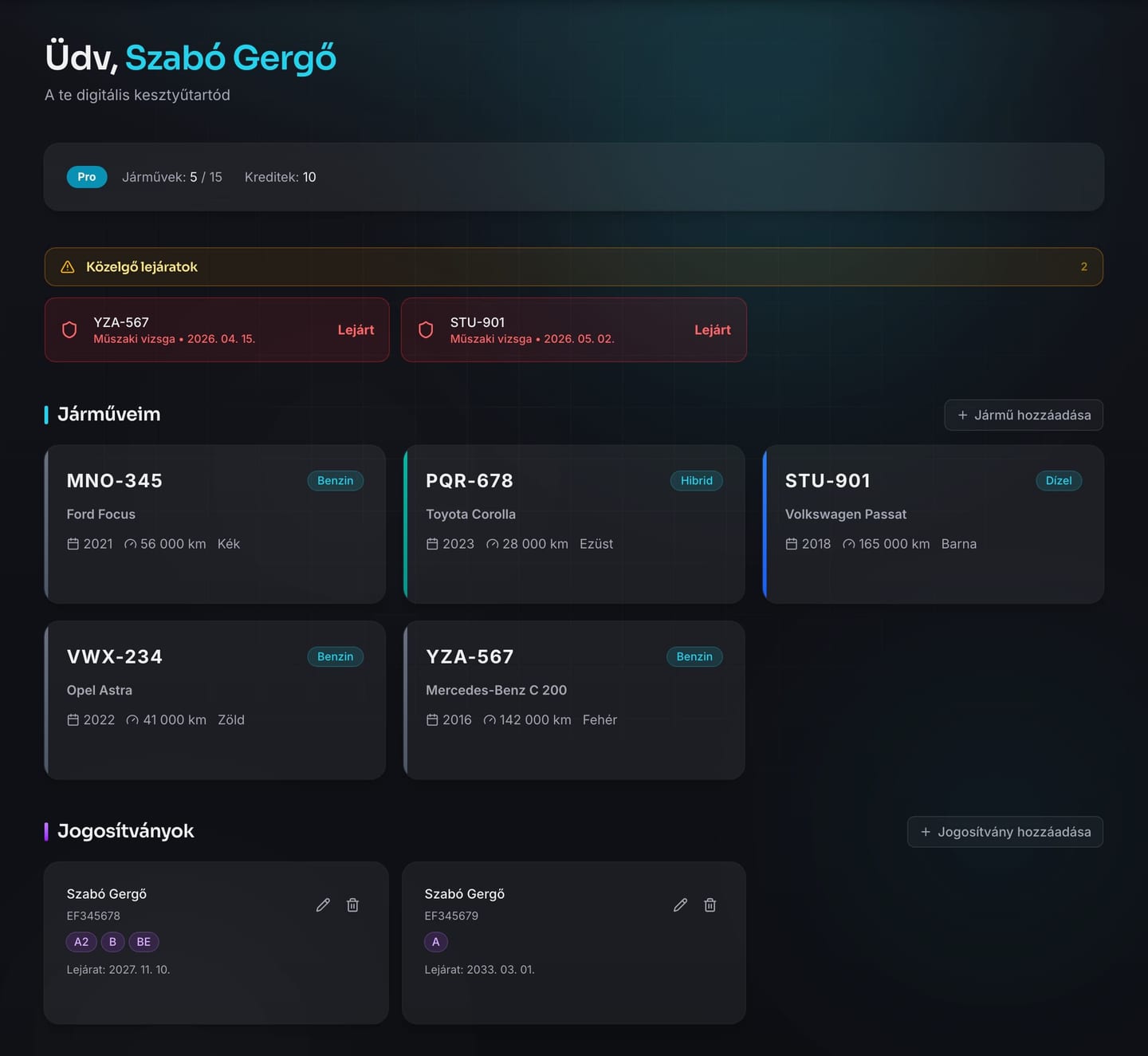The width and height of the screenshot is (1148, 1056).
Task: Open the STU-901 Volkswagen Passat card
Action: [934, 524]
